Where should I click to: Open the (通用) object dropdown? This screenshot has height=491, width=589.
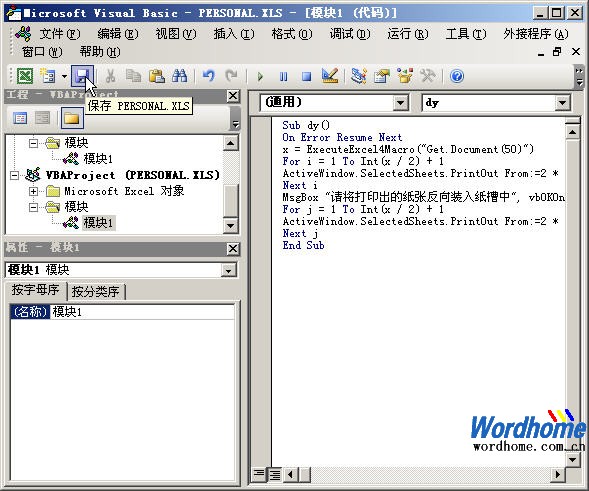pos(400,103)
